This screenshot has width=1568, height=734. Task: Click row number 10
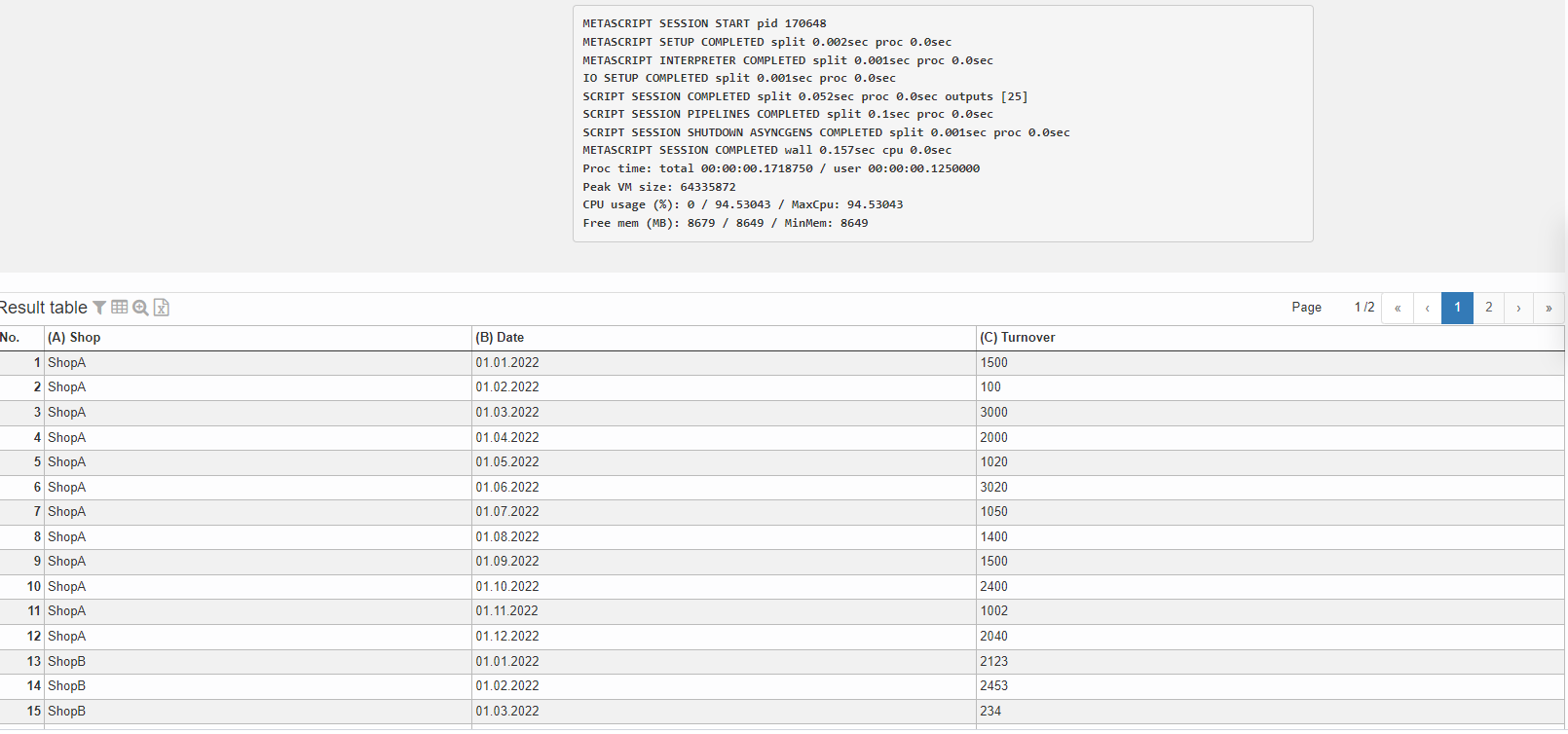pyautogui.click(x=34, y=587)
